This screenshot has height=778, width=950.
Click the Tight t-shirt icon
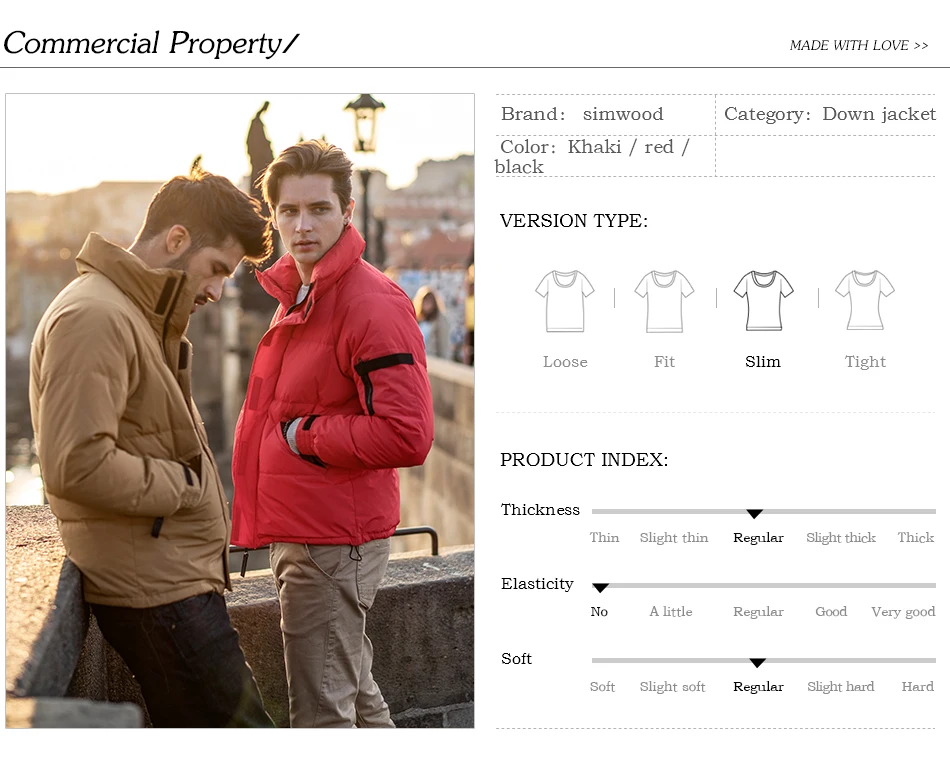865,300
